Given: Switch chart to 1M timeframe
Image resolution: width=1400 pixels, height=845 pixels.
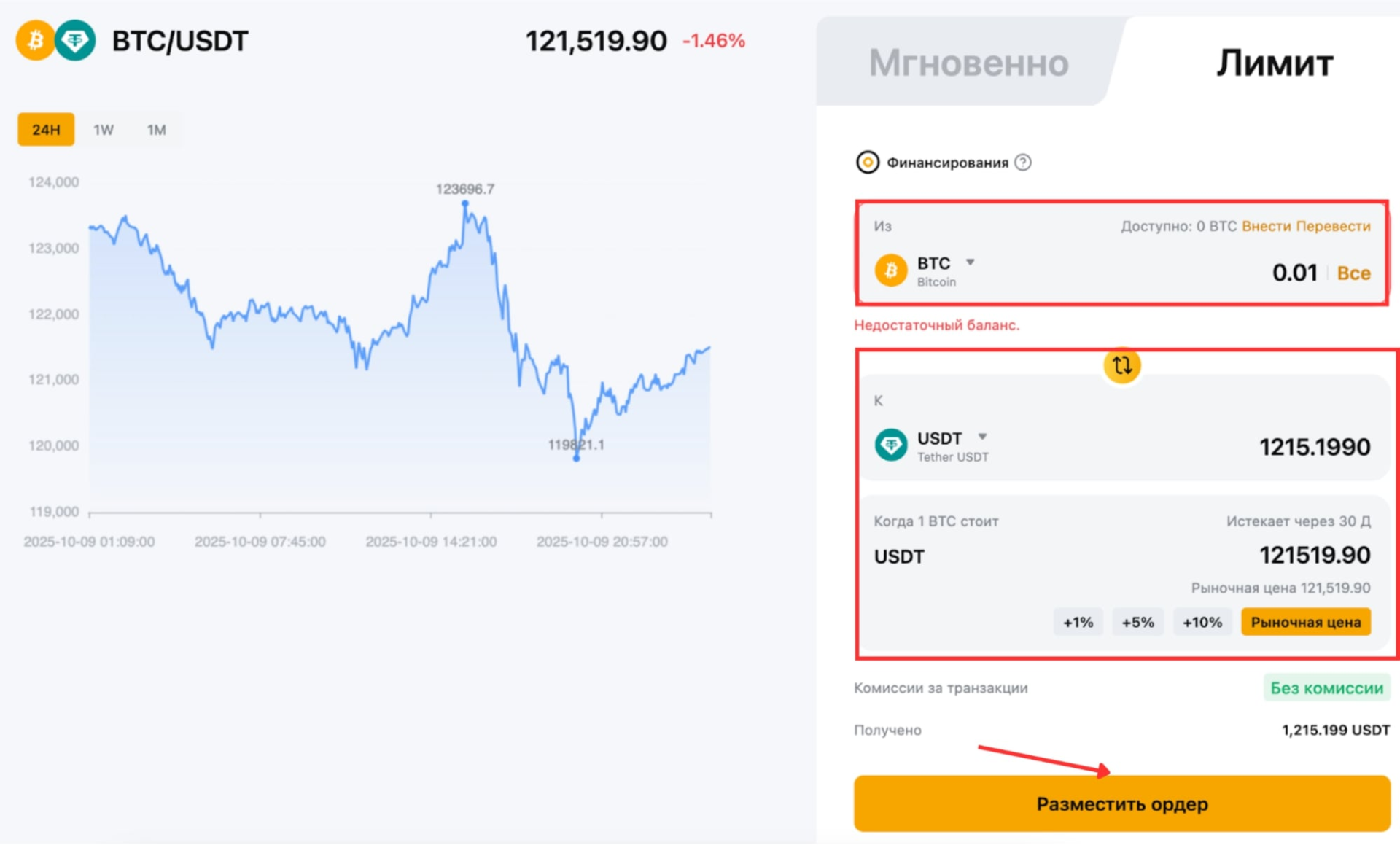Looking at the screenshot, I should coord(157,130).
